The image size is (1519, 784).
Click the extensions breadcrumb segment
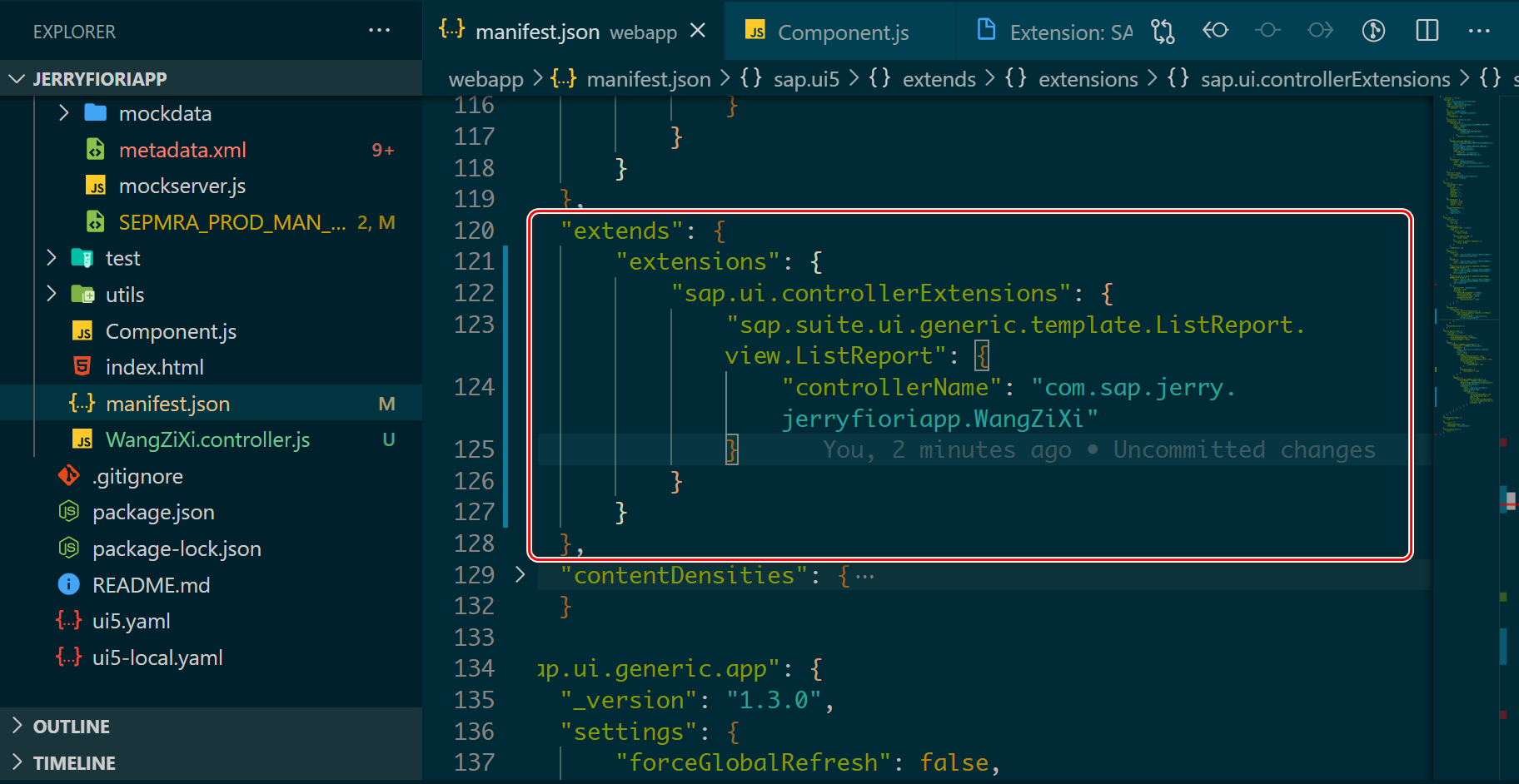pos(1088,79)
